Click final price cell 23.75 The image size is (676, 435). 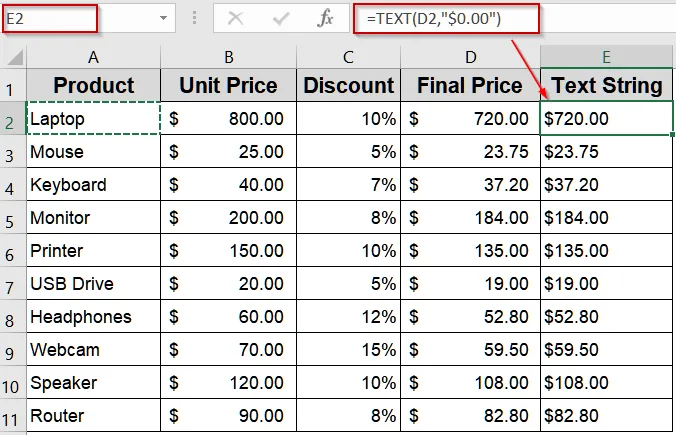[470, 151]
